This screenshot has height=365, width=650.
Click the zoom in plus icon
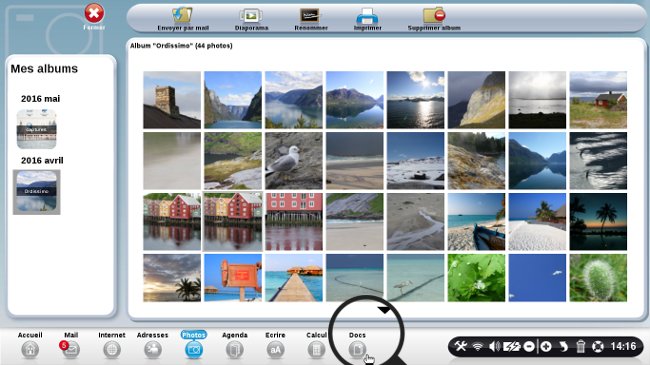coord(546,346)
